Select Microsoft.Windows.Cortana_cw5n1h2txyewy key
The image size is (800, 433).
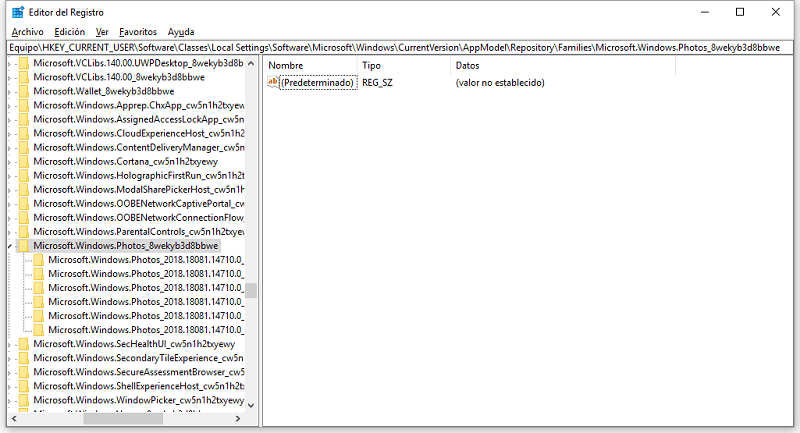(x=126, y=161)
